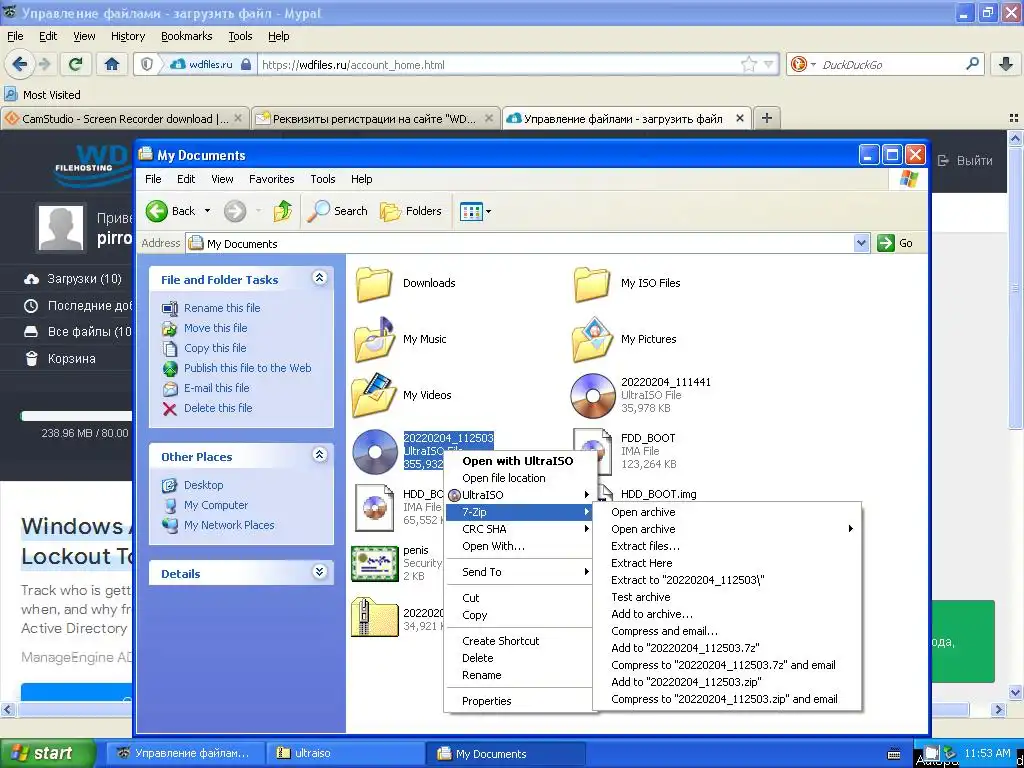The width and height of the screenshot is (1024, 768).
Task: Click the Delete this file task
Action: [x=217, y=408]
